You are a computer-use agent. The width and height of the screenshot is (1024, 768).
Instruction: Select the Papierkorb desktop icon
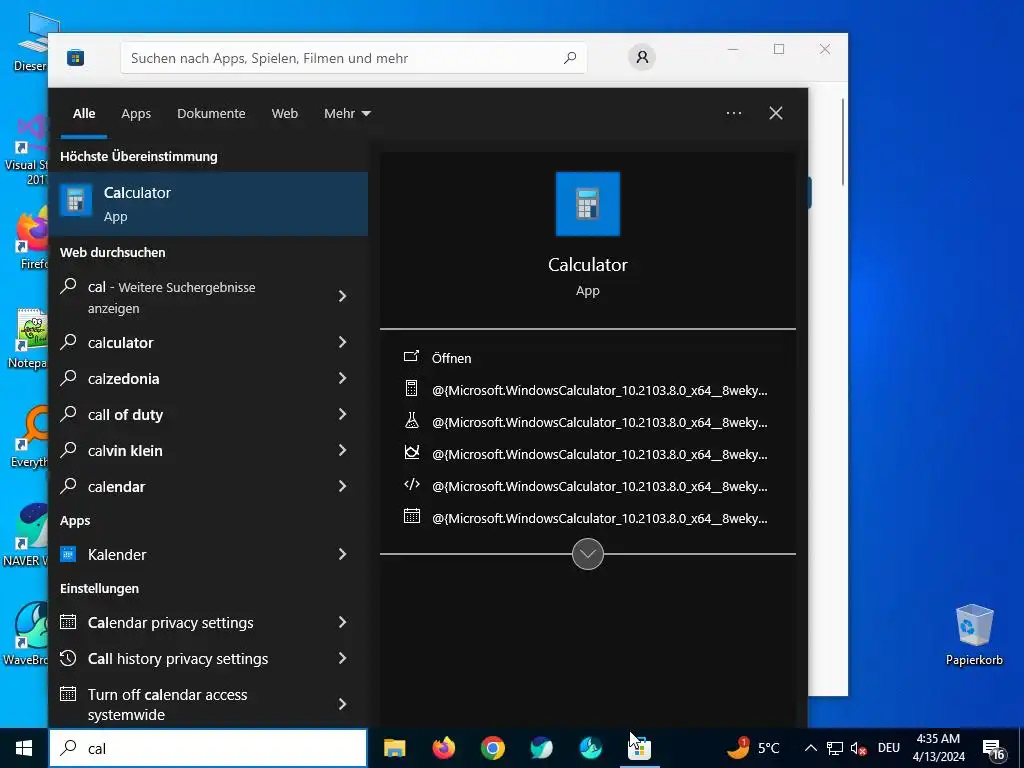(974, 634)
